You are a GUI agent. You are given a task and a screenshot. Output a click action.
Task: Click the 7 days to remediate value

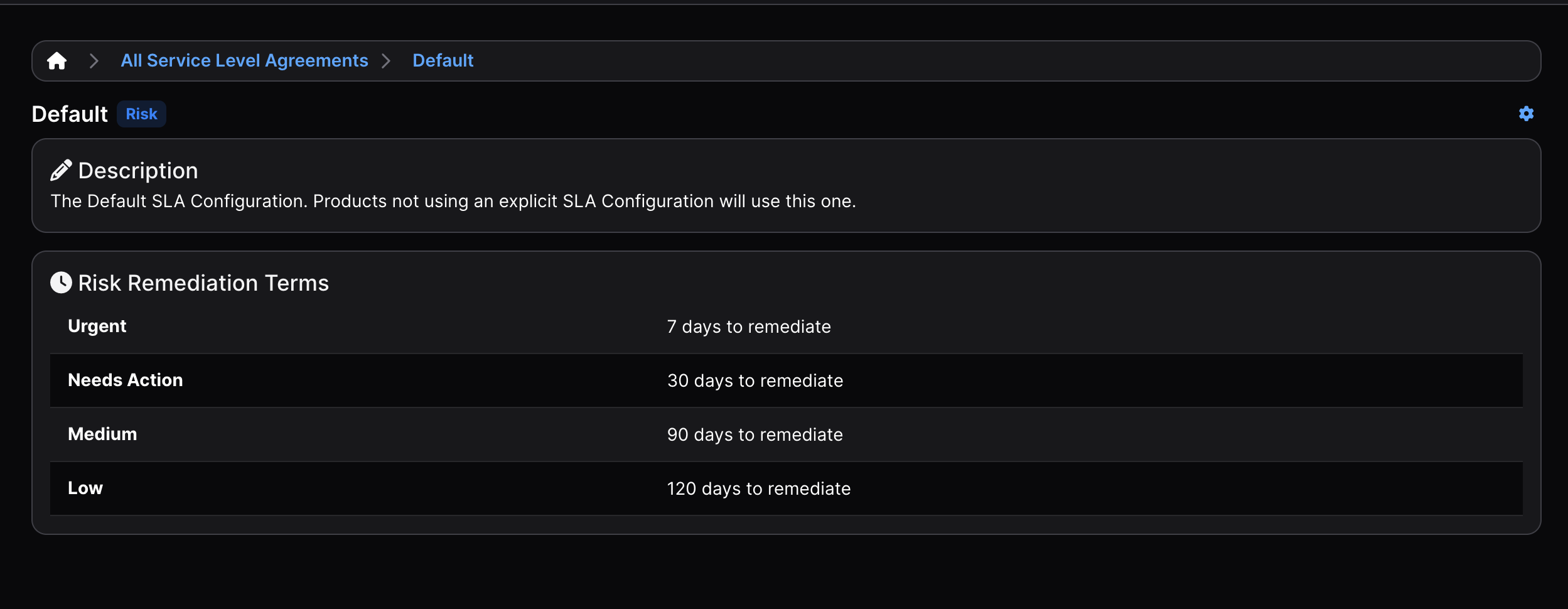[x=748, y=327]
